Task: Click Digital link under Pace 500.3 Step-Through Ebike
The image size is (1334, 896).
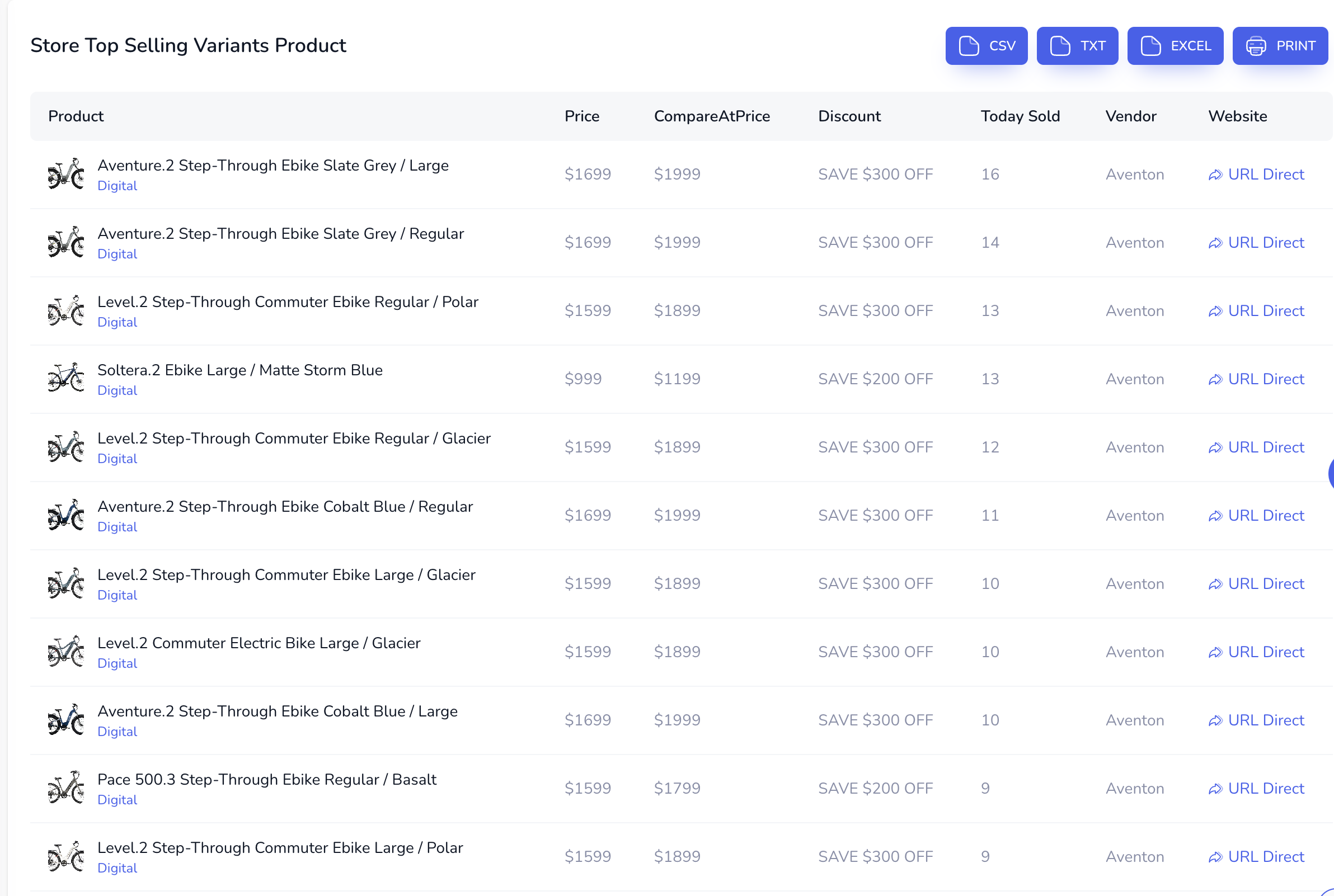Action: 117,800
